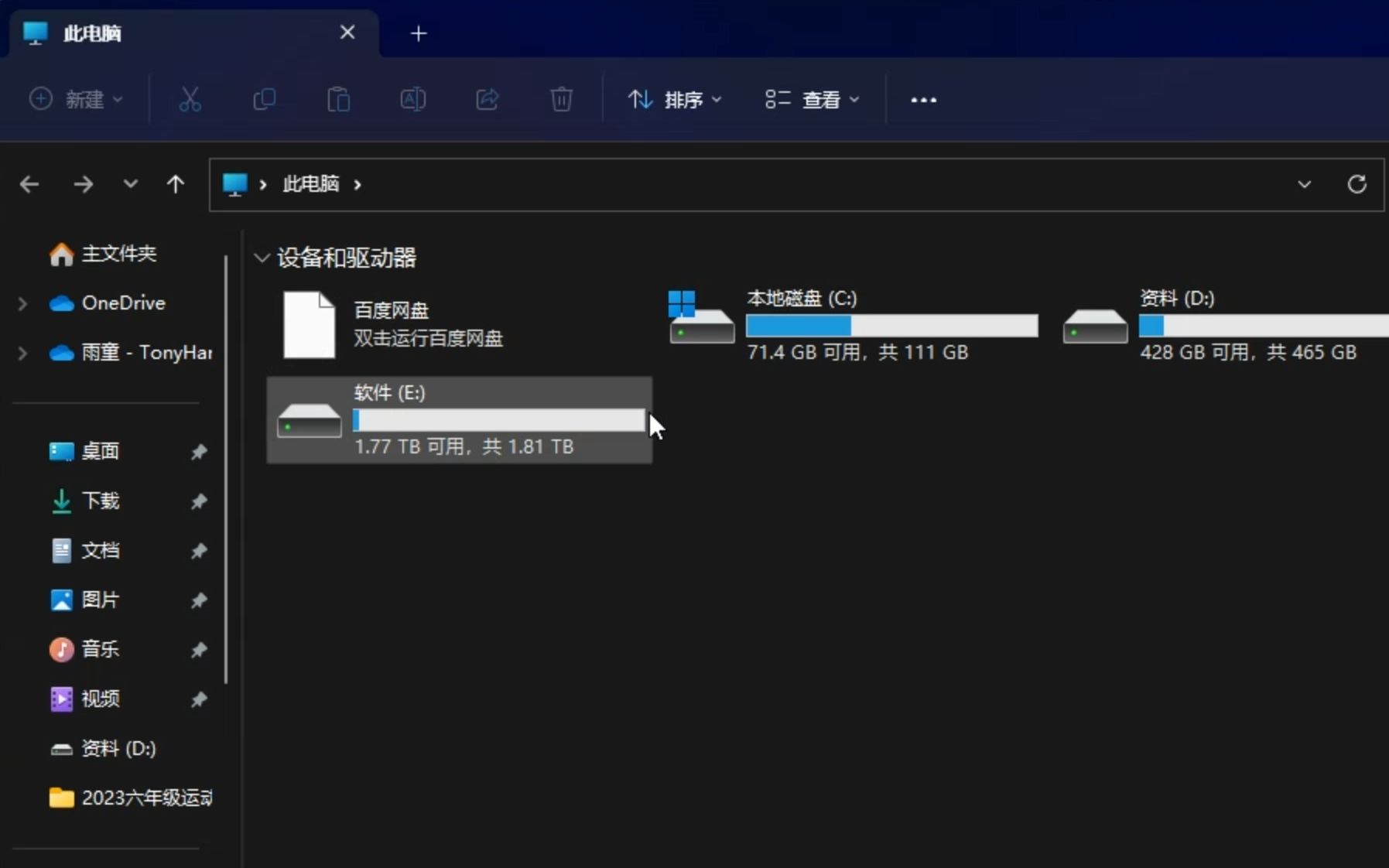Click the 本地磁盘 (C:) label
This screenshot has width=1389, height=868.
802,299
